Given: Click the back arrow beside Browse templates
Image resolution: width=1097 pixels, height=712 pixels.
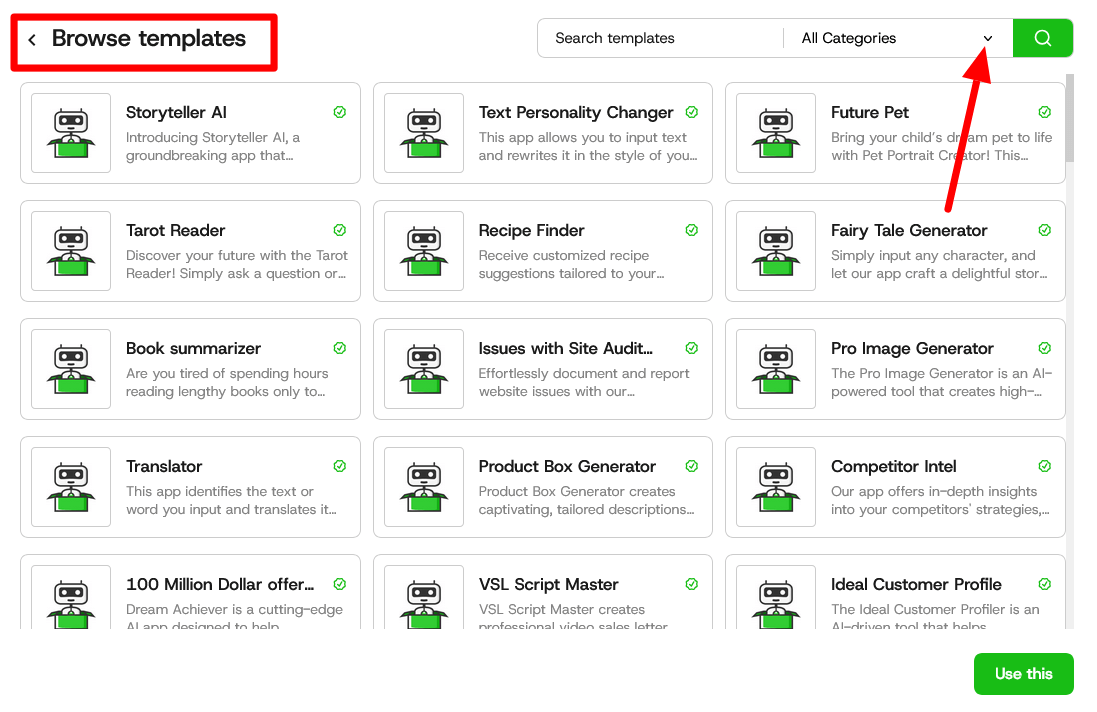Looking at the screenshot, I should coord(32,38).
